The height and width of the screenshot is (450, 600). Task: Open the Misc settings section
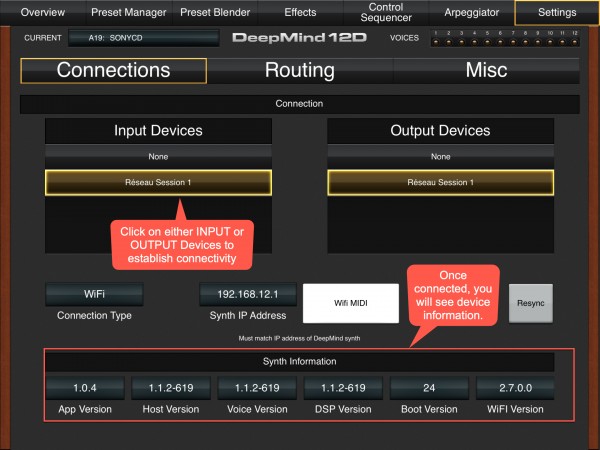(x=486, y=70)
